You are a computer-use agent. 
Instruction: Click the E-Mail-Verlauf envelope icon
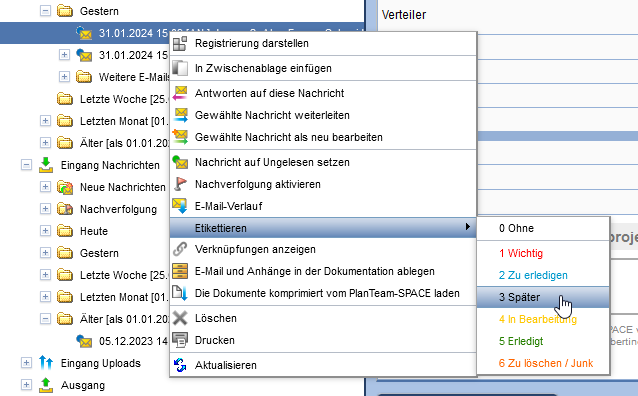[x=180, y=206]
